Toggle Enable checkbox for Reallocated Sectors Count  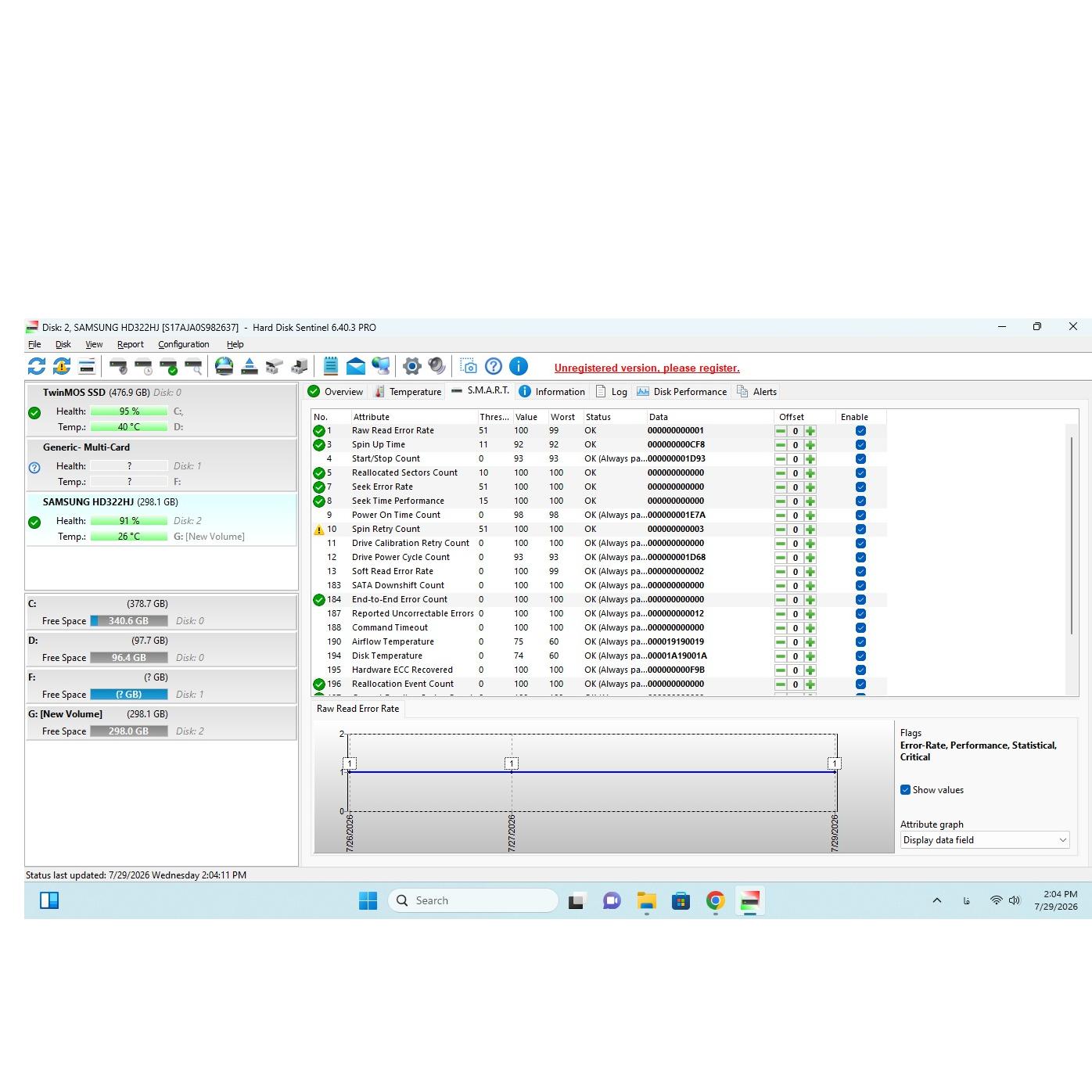860,473
